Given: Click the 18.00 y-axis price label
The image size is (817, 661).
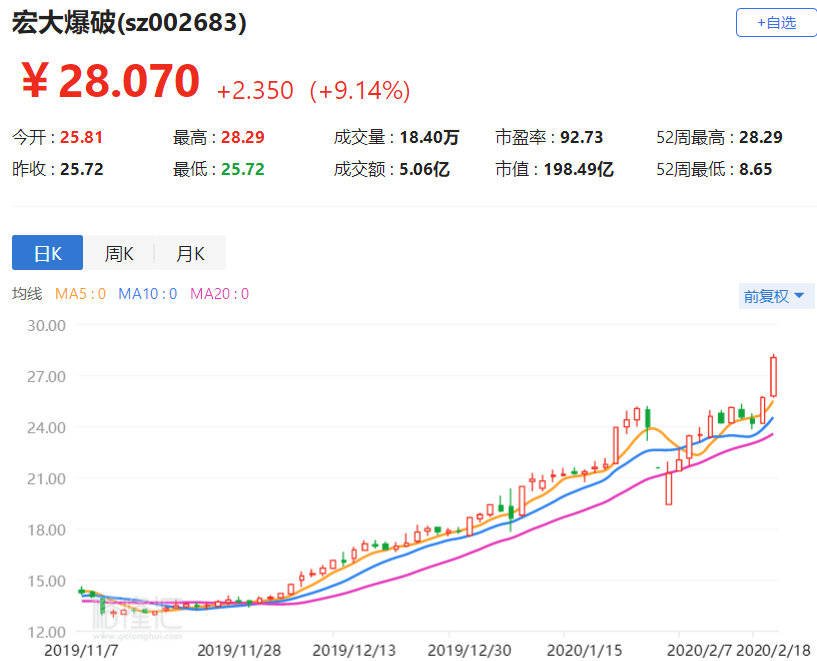Looking at the screenshot, I should pos(46,530).
